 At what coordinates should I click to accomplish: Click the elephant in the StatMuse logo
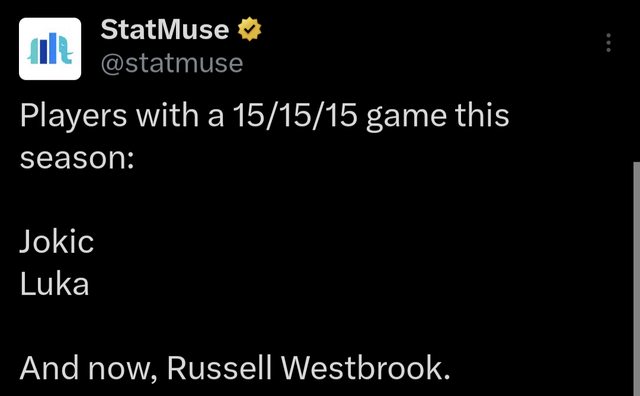coord(64,50)
